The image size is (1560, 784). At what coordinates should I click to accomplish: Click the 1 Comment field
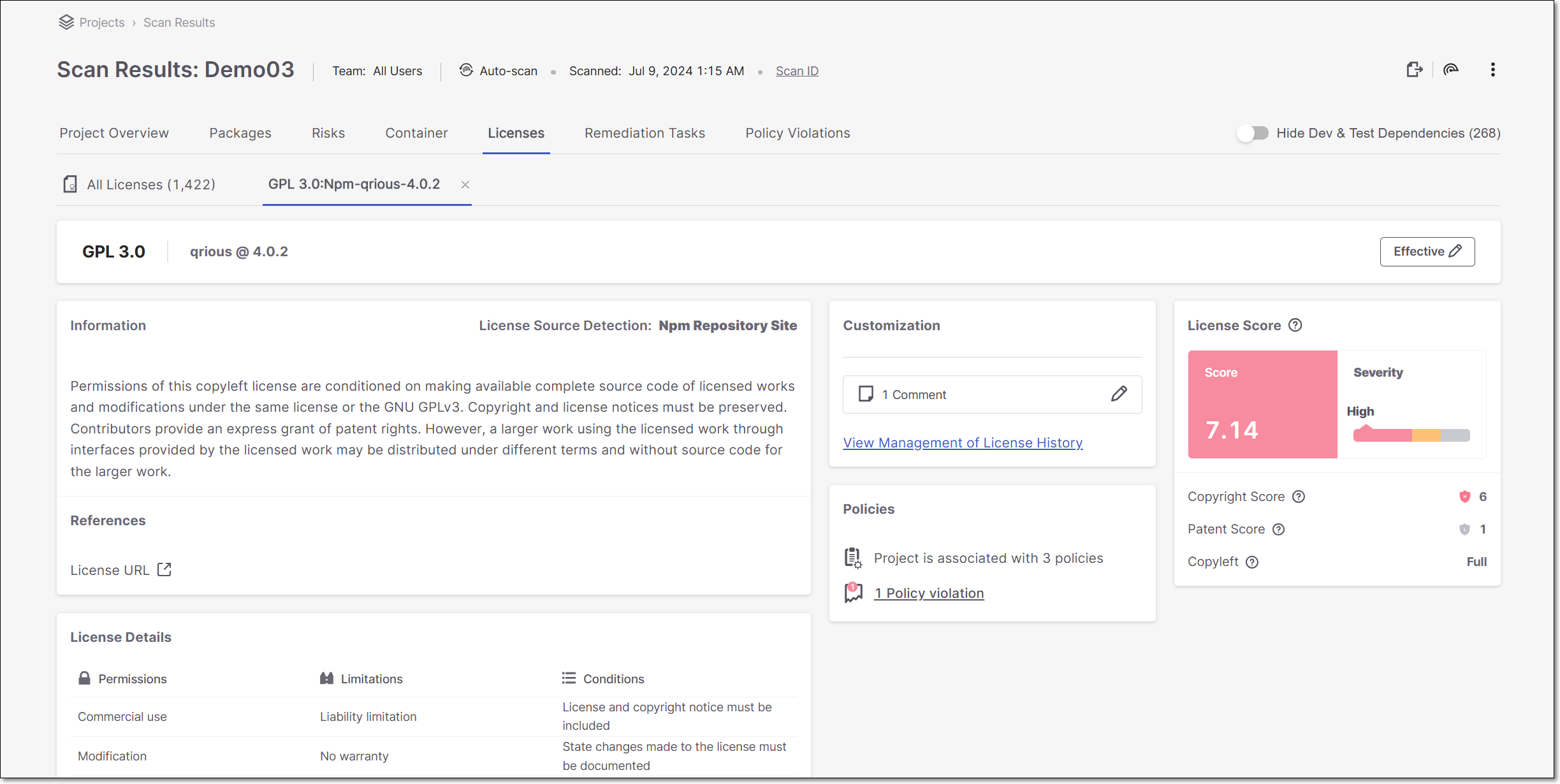[x=992, y=395]
